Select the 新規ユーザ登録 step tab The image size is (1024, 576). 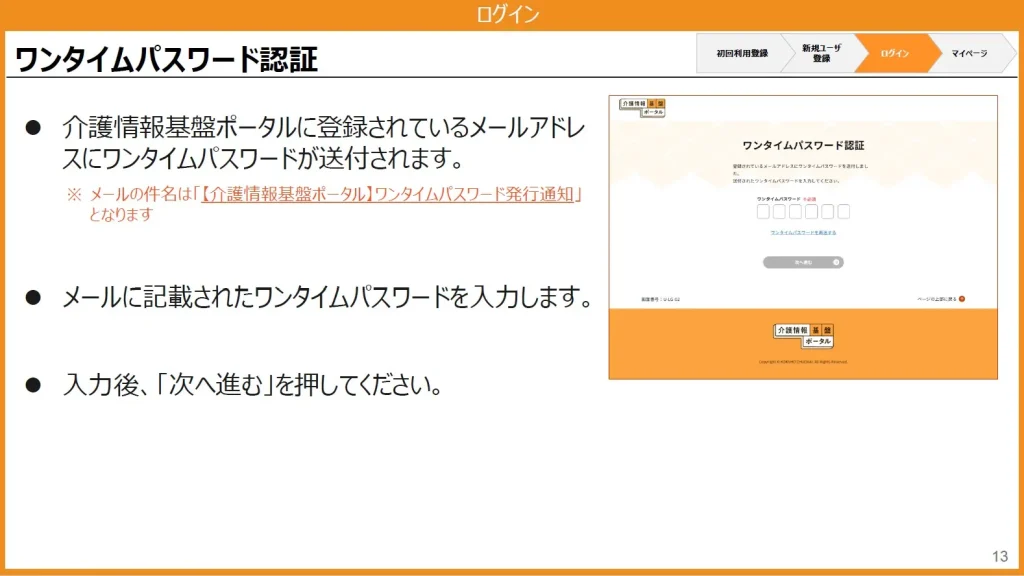point(821,53)
